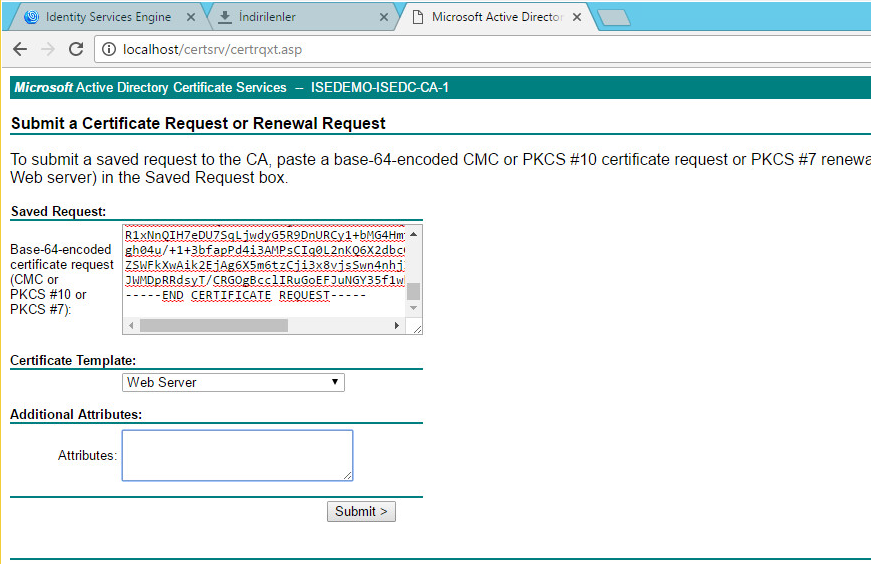Close the Microsoft Active Directory tab
871x564 pixels.
tap(577, 17)
